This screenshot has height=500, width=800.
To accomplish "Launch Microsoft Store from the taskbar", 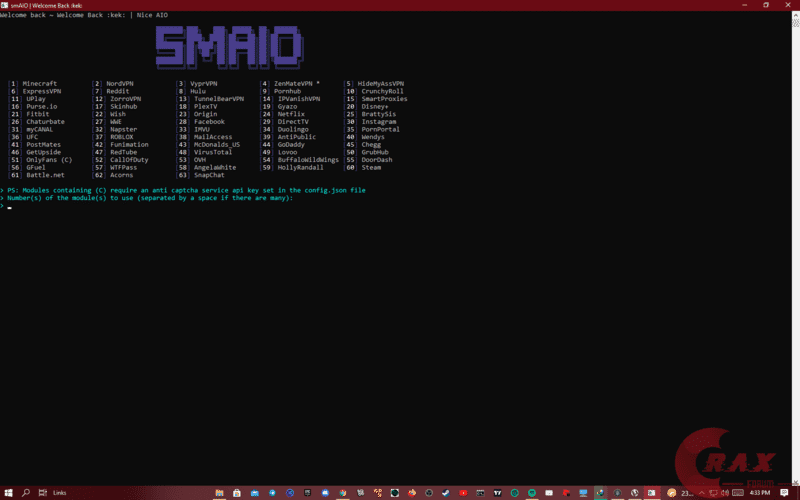I will point(237,493).
